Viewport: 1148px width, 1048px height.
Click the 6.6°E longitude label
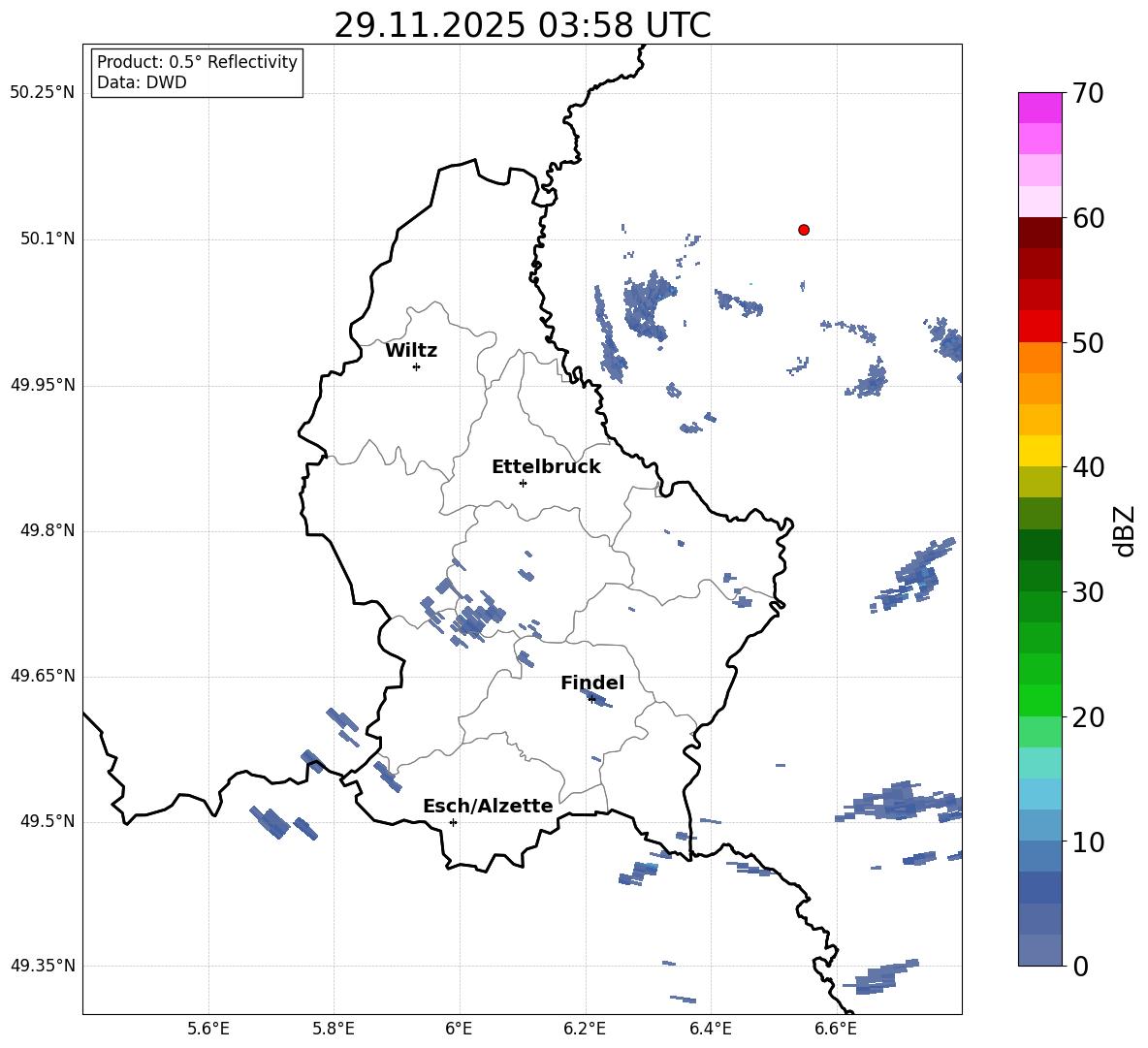(x=836, y=1030)
